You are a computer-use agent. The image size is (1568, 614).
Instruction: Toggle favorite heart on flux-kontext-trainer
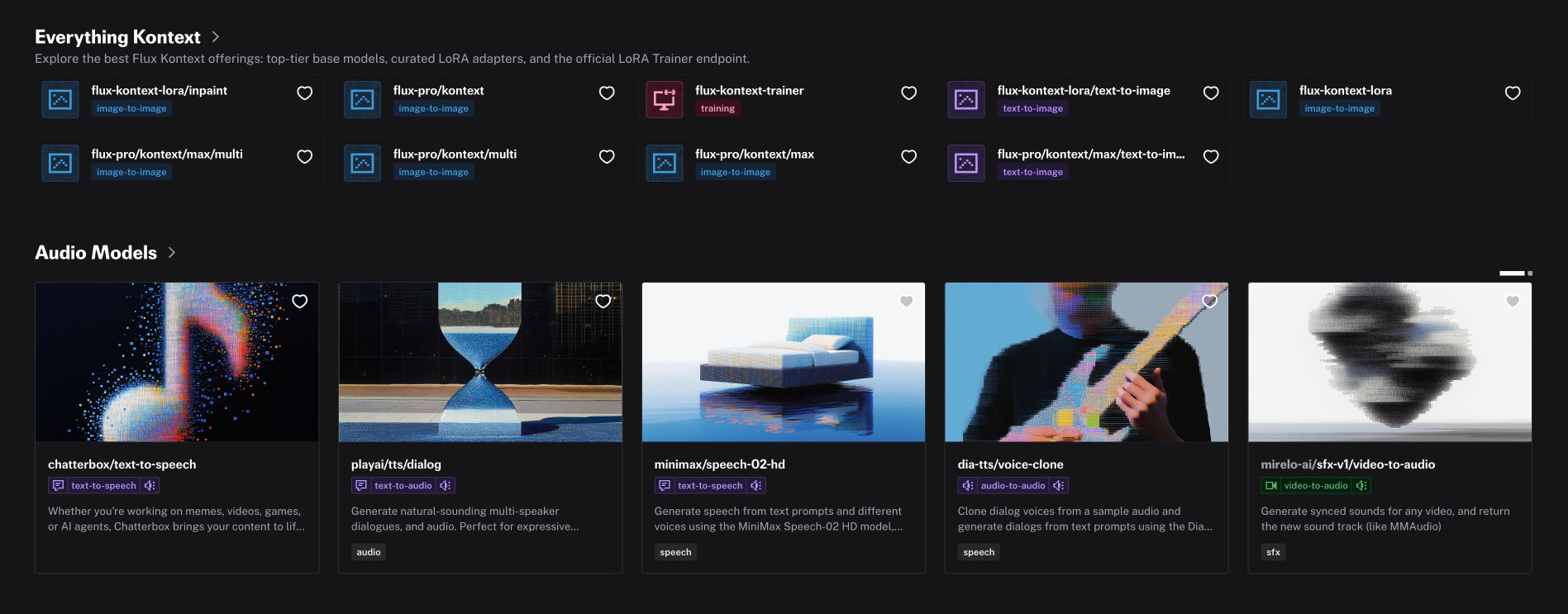click(x=909, y=93)
